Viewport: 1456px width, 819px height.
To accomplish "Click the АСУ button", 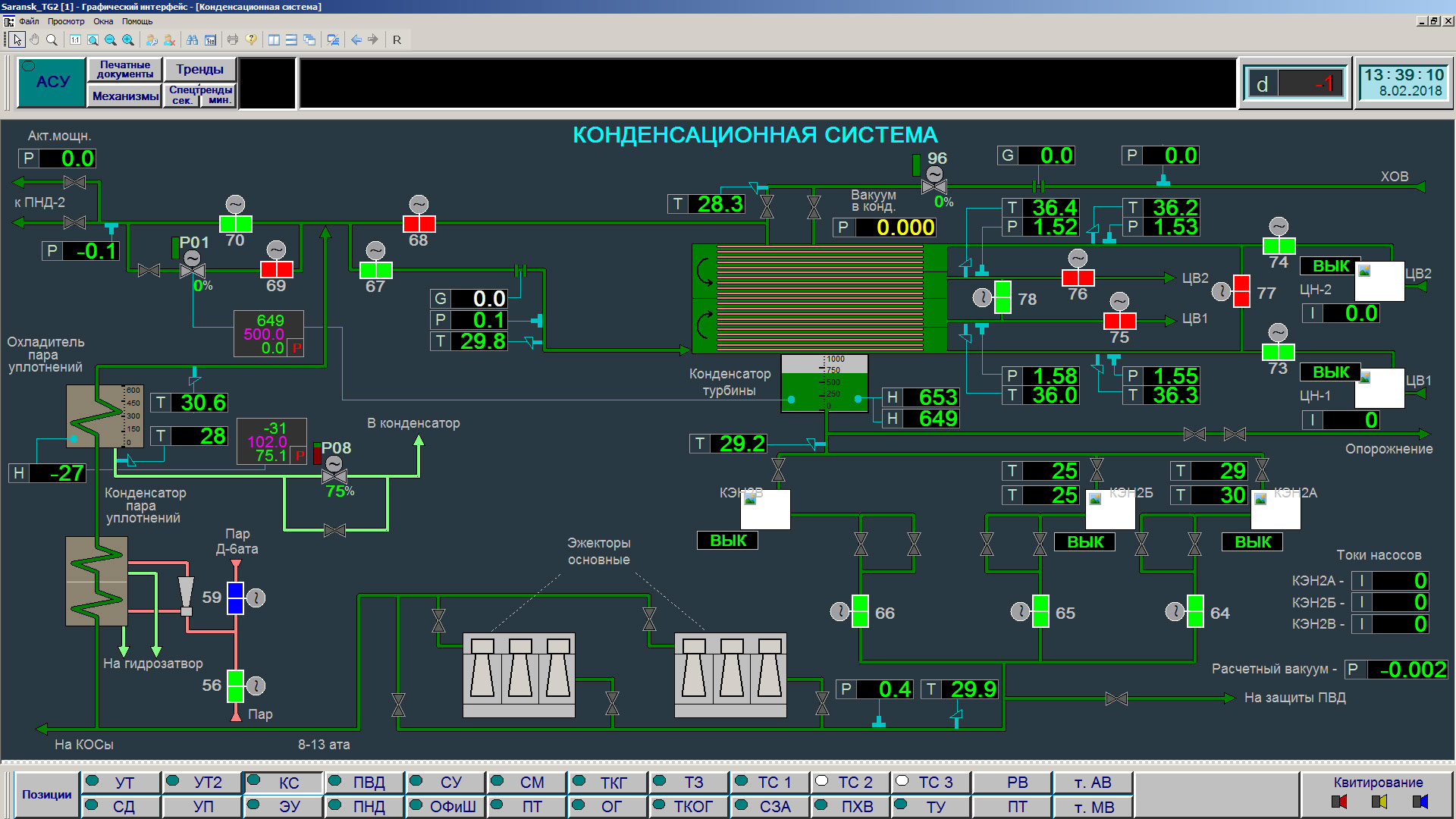I will point(52,82).
